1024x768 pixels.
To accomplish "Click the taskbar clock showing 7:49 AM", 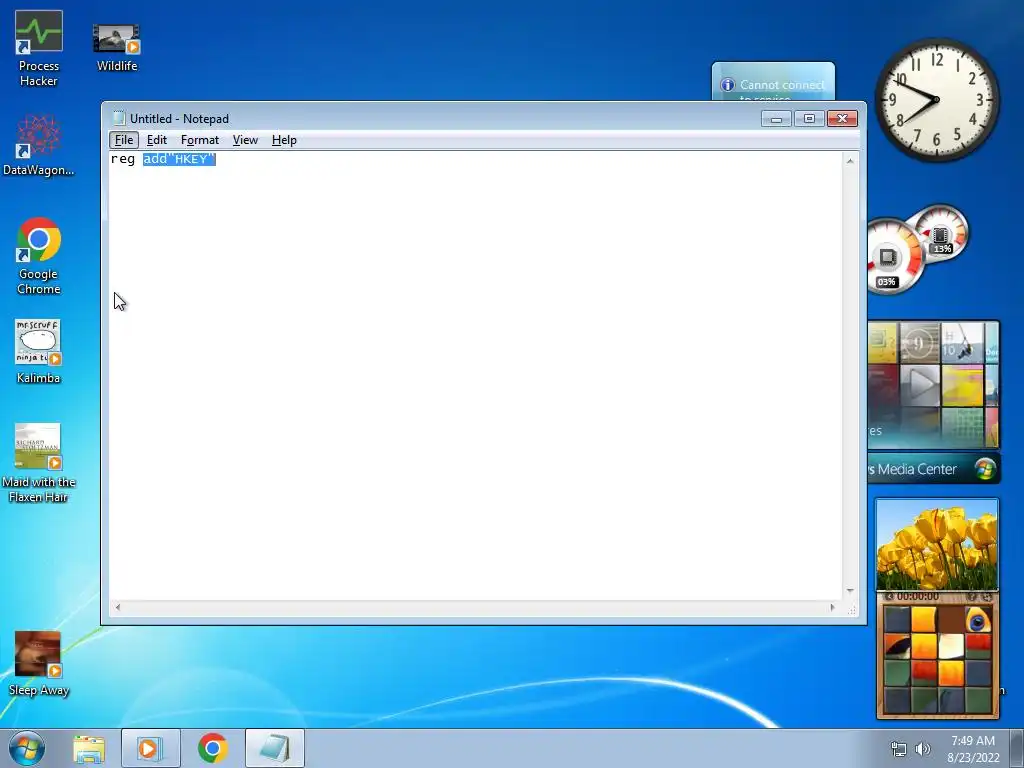I will pos(973,749).
